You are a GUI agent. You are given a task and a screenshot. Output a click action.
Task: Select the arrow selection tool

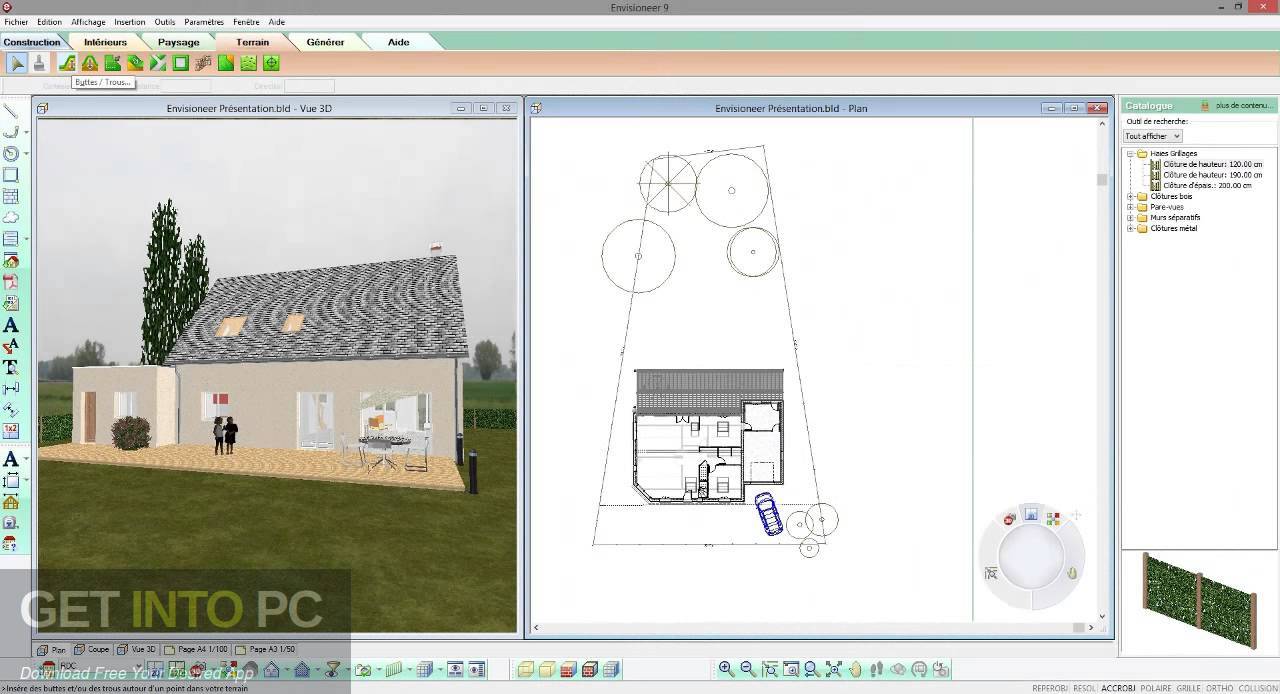point(17,63)
